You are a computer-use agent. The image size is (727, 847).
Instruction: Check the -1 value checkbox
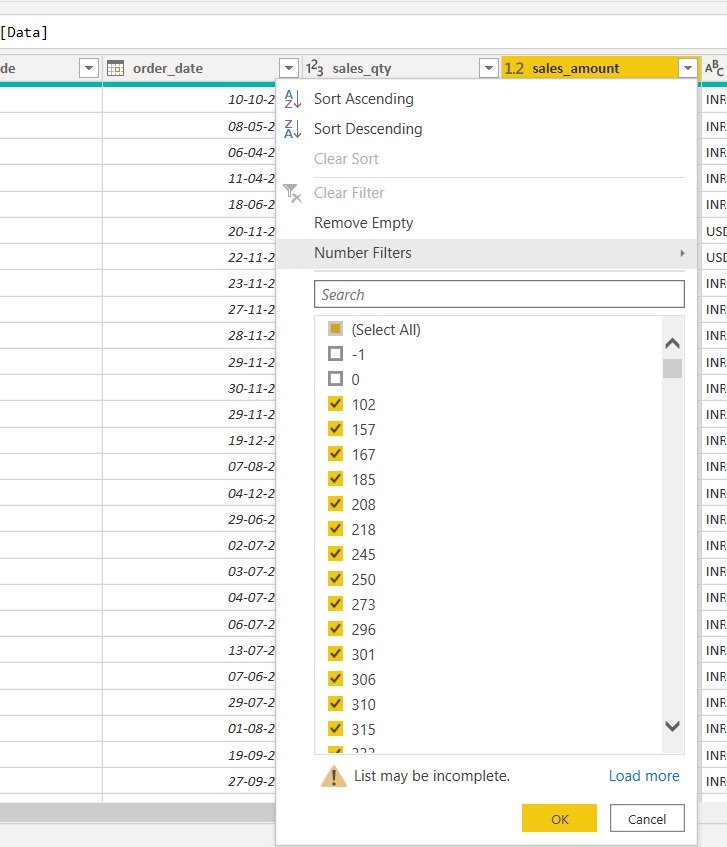tap(335, 354)
